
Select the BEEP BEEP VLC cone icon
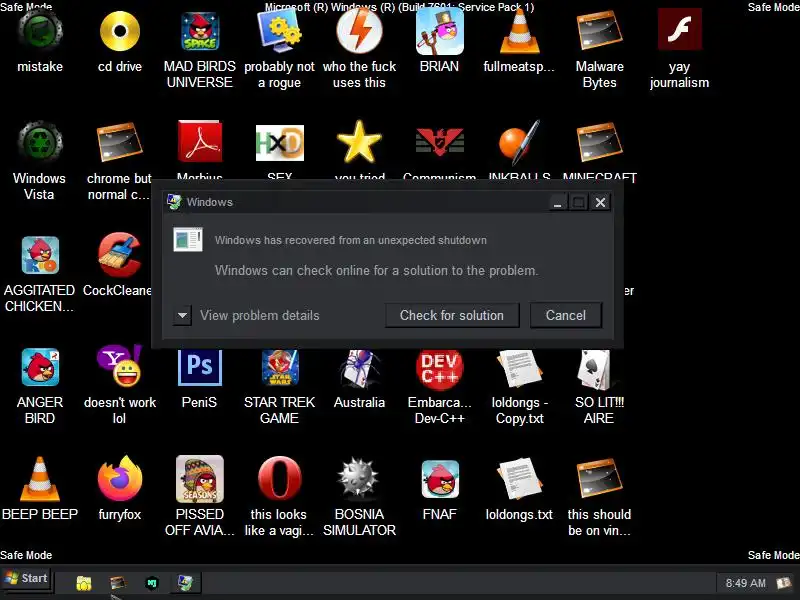pyautogui.click(x=40, y=479)
